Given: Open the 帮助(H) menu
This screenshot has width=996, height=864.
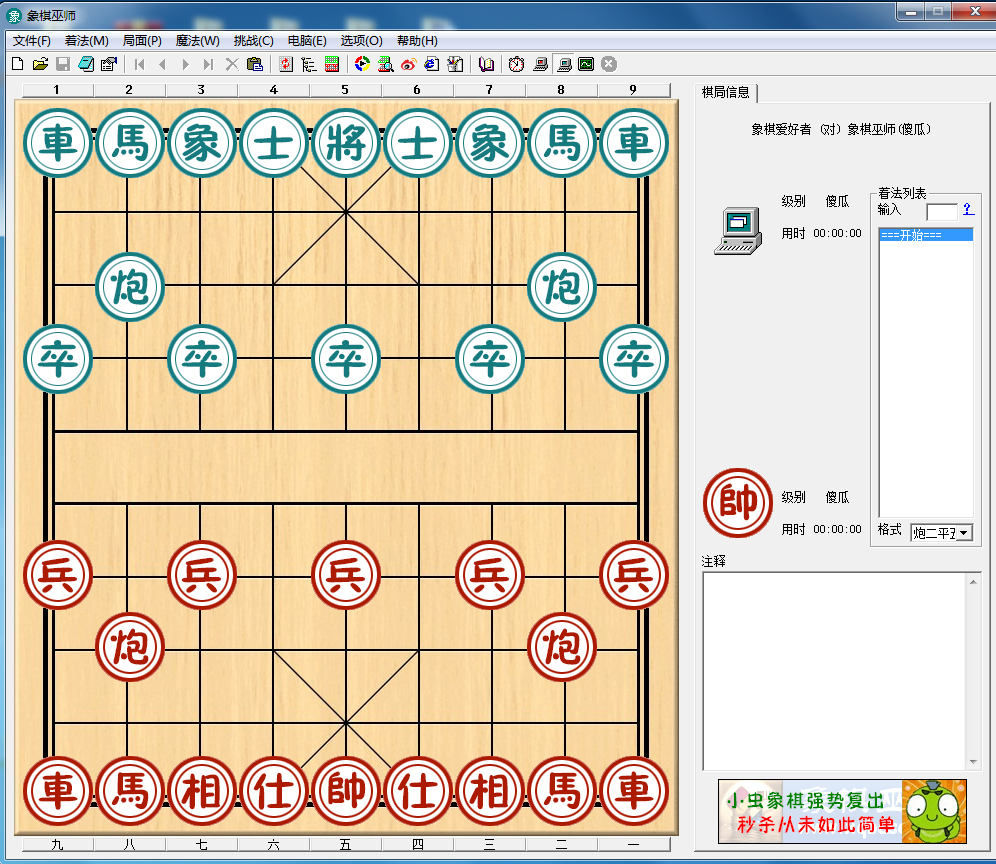Looking at the screenshot, I should click(x=417, y=41).
